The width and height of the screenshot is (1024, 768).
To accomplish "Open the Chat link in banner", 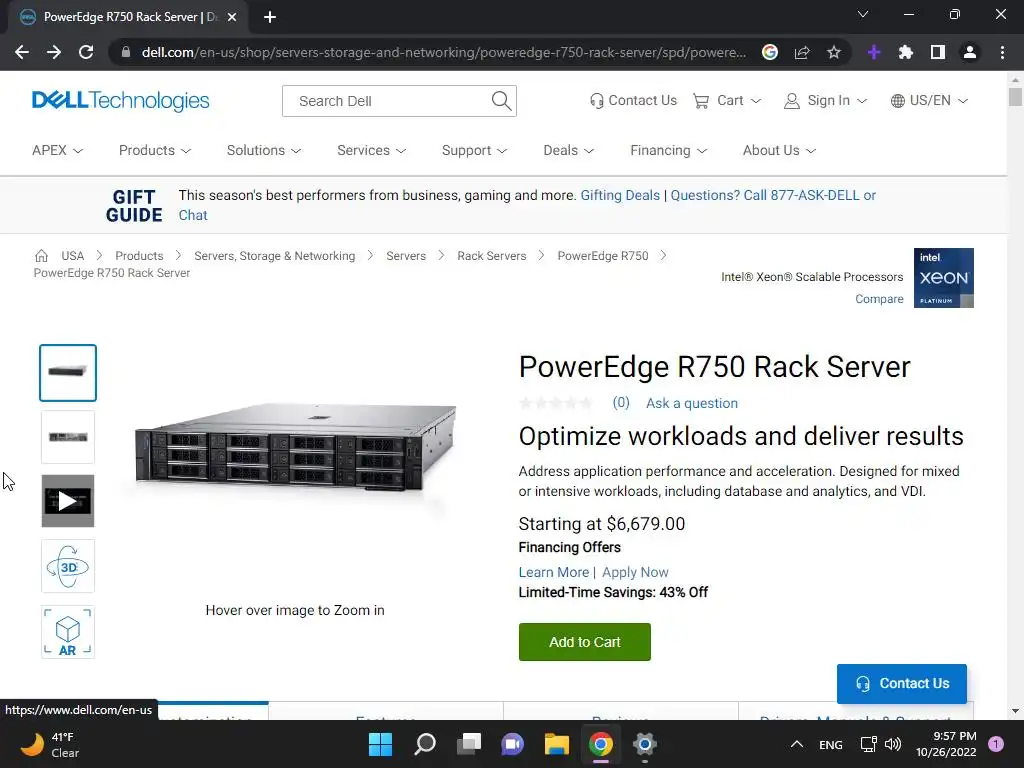I will (x=193, y=216).
